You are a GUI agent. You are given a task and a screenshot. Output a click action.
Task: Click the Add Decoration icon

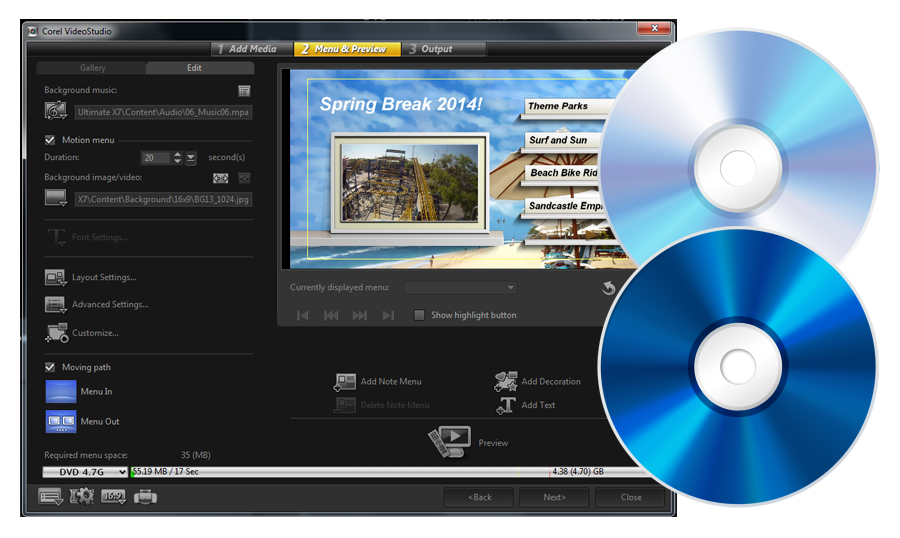click(x=505, y=381)
